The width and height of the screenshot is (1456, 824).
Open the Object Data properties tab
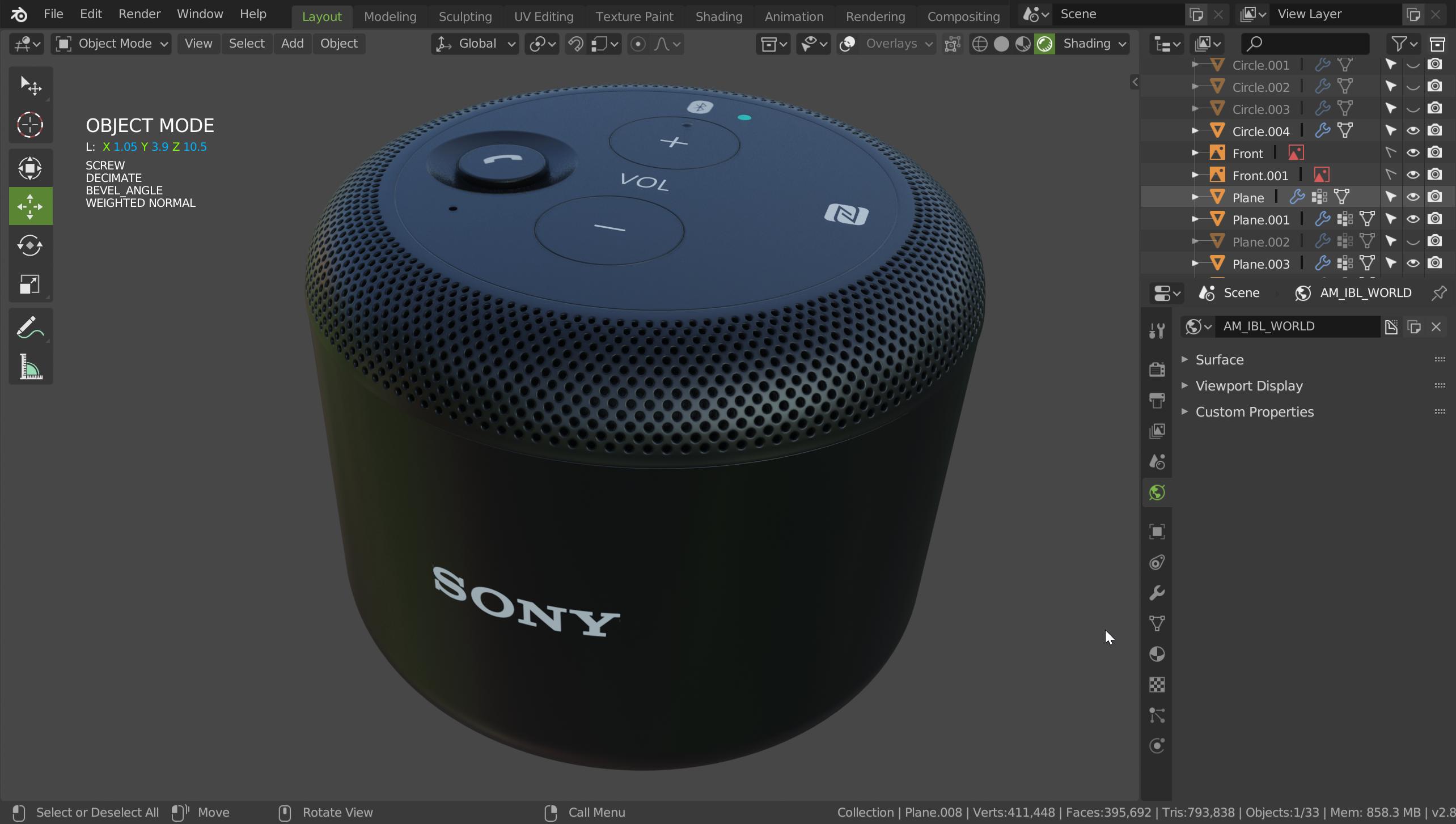[1157, 623]
